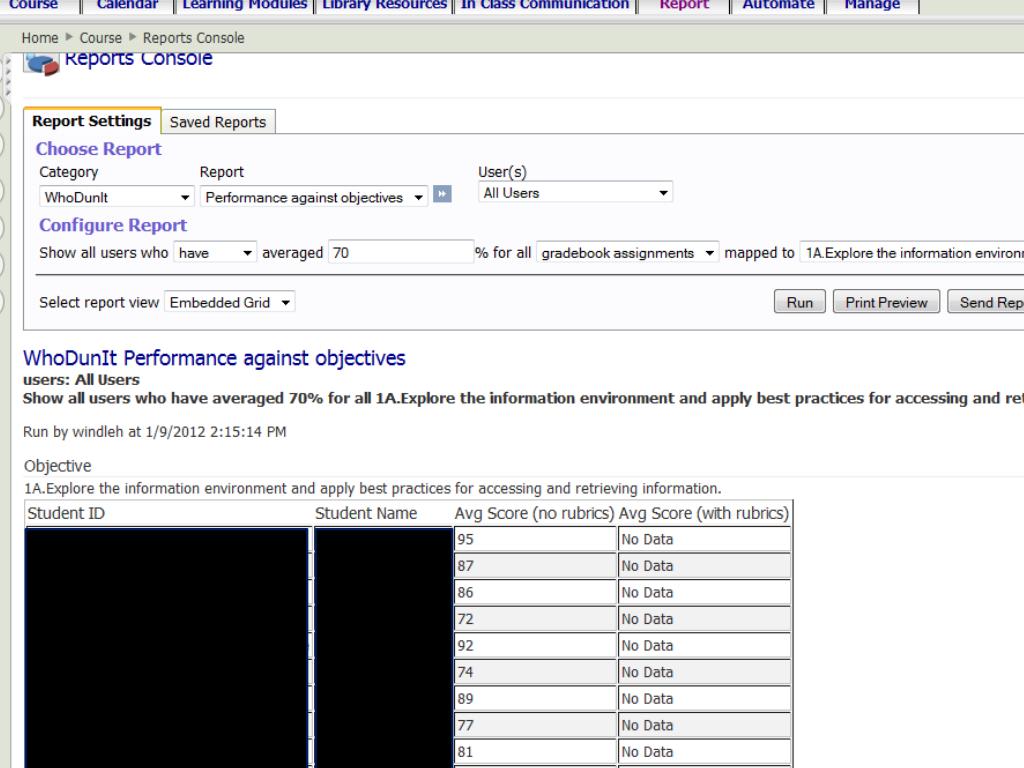Open the Report navigation tab
The width and height of the screenshot is (1024, 768).
(x=684, y=5)
